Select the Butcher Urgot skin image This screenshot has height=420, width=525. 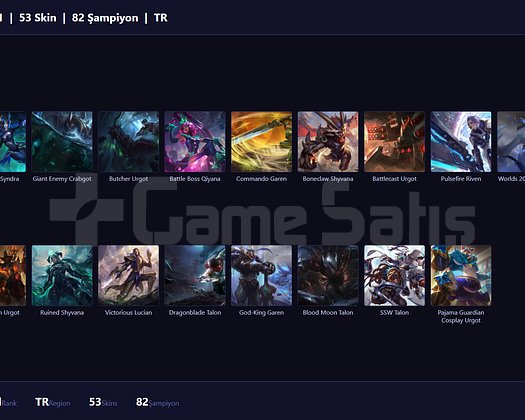click(x=129, y=142)
